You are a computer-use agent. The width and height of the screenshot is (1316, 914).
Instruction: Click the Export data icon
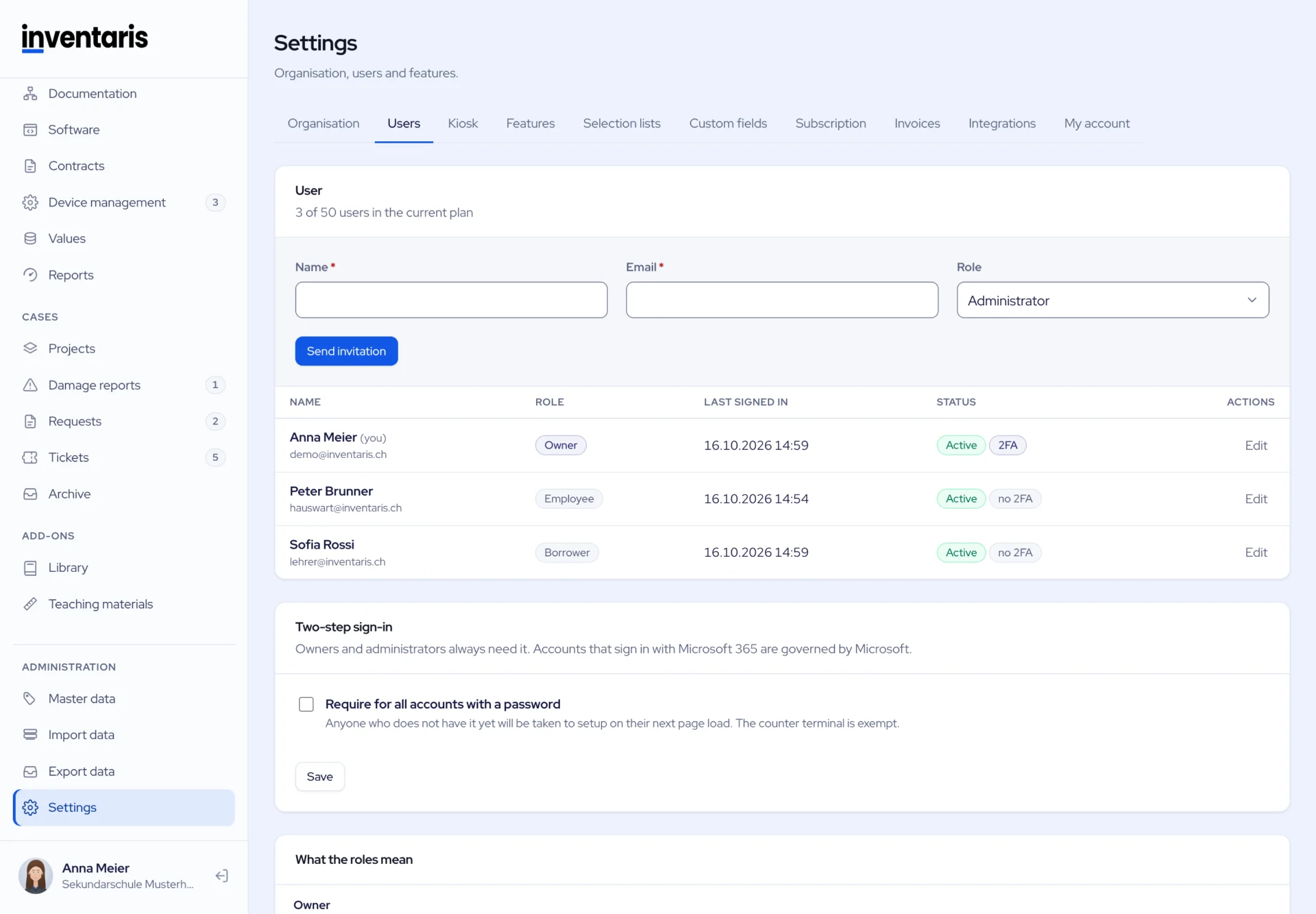point(30,771)
